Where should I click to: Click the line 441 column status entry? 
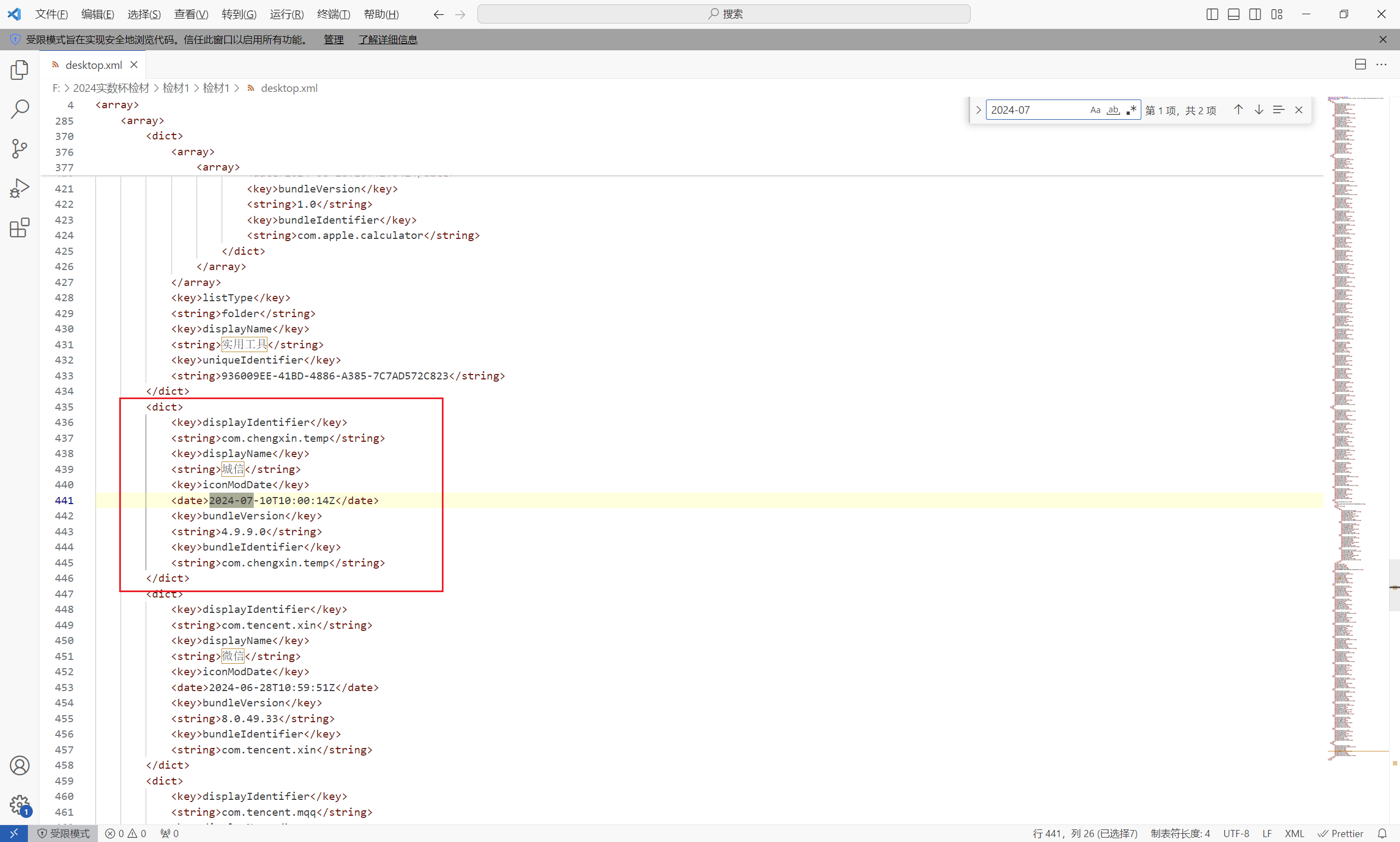1084,833
